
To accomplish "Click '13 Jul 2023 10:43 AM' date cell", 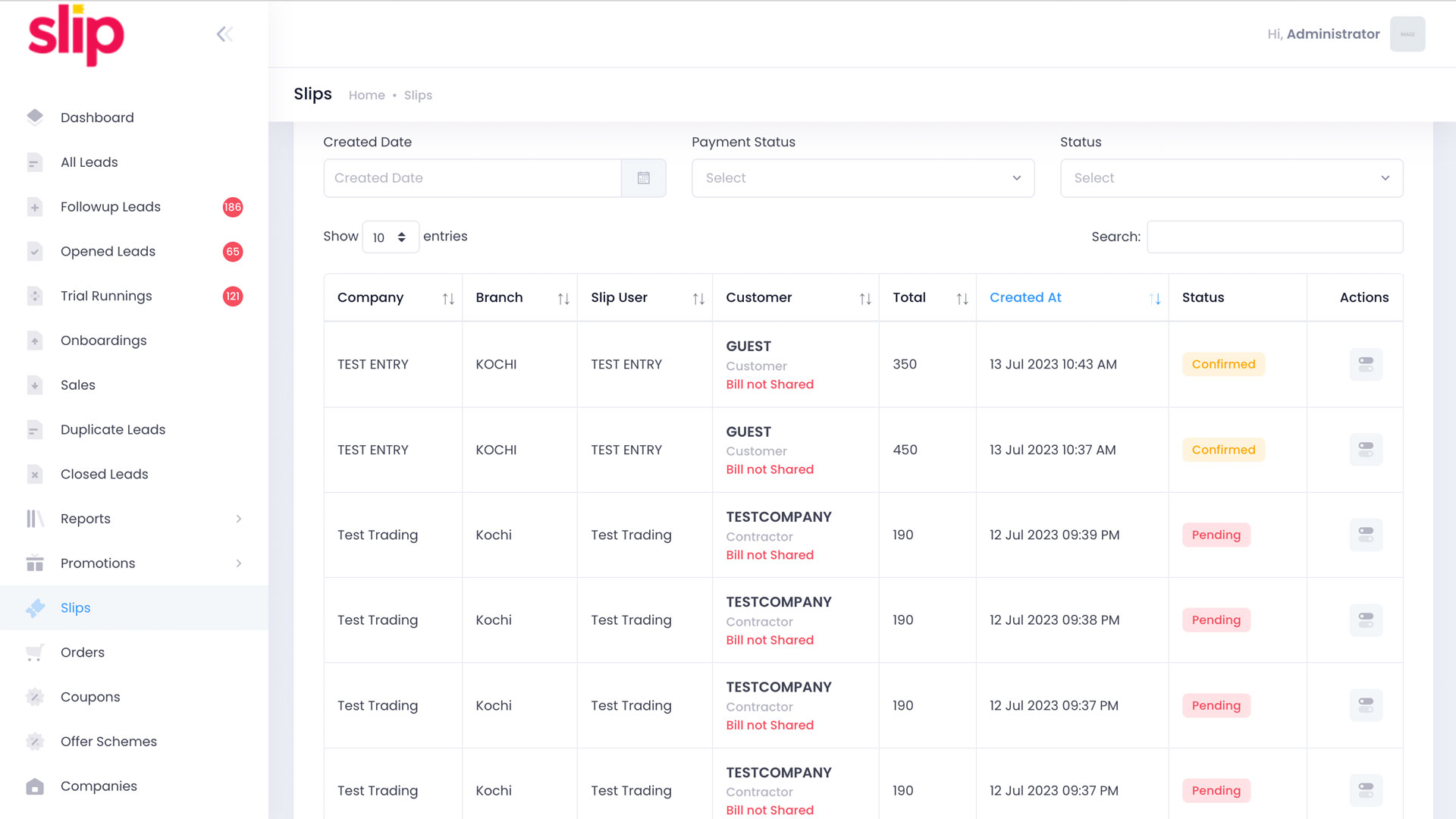I will coord(1053,365).
